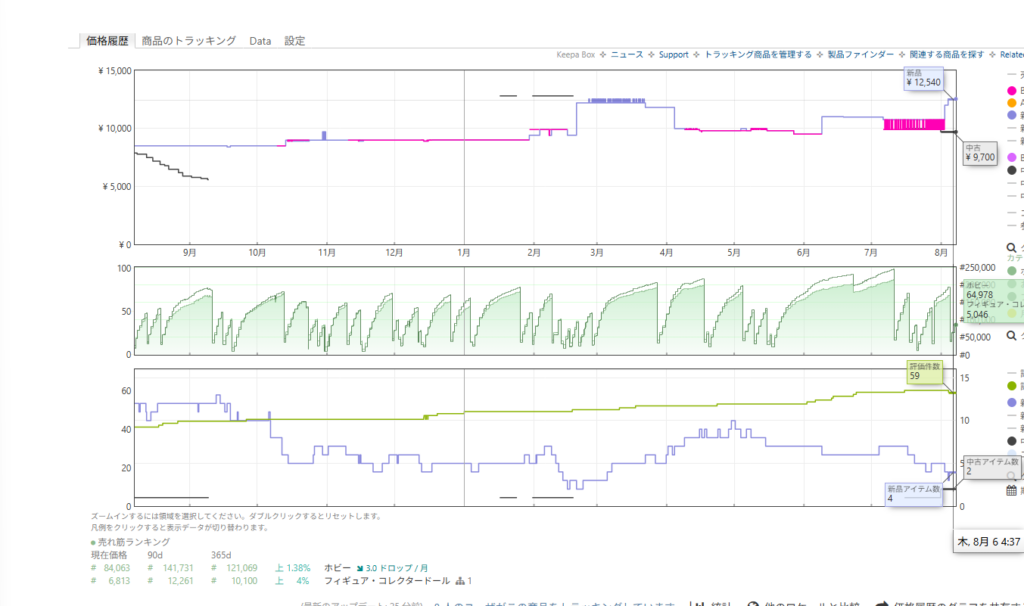Click 90d rank value 12,261
1024x606 pixels.
(x=180, y=581)
